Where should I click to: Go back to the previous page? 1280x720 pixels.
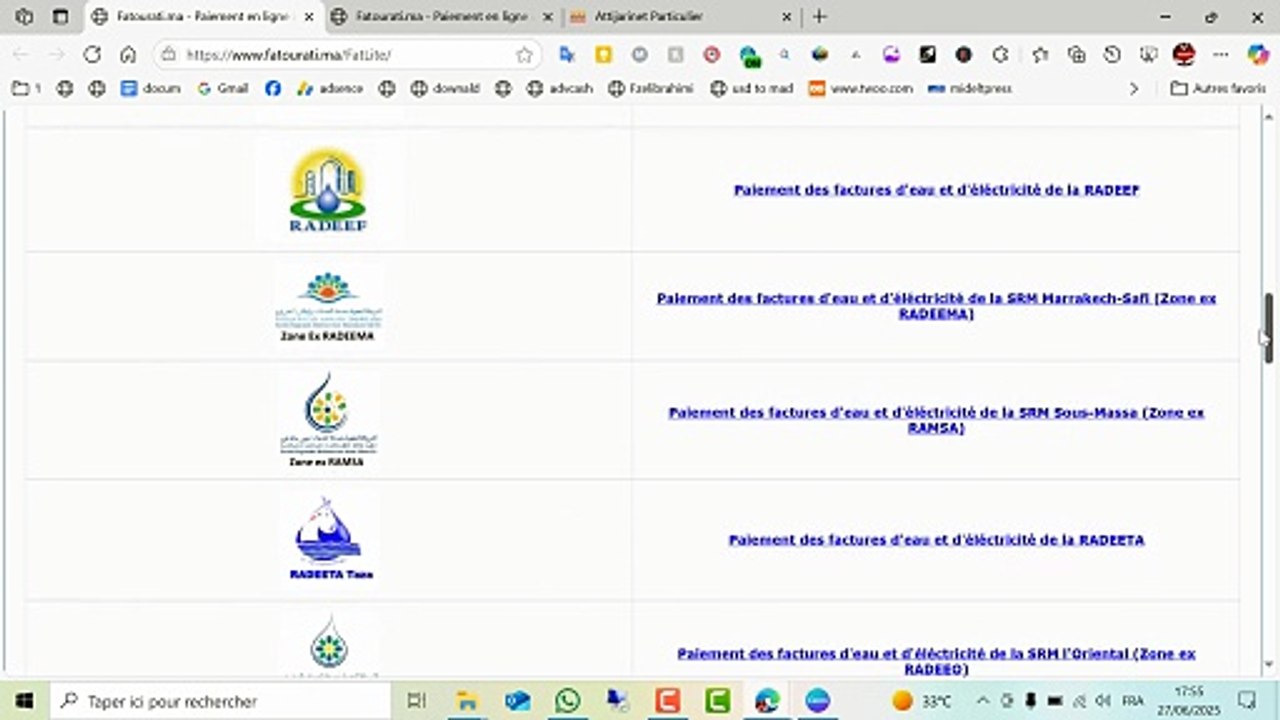click(x=20, y=55)
